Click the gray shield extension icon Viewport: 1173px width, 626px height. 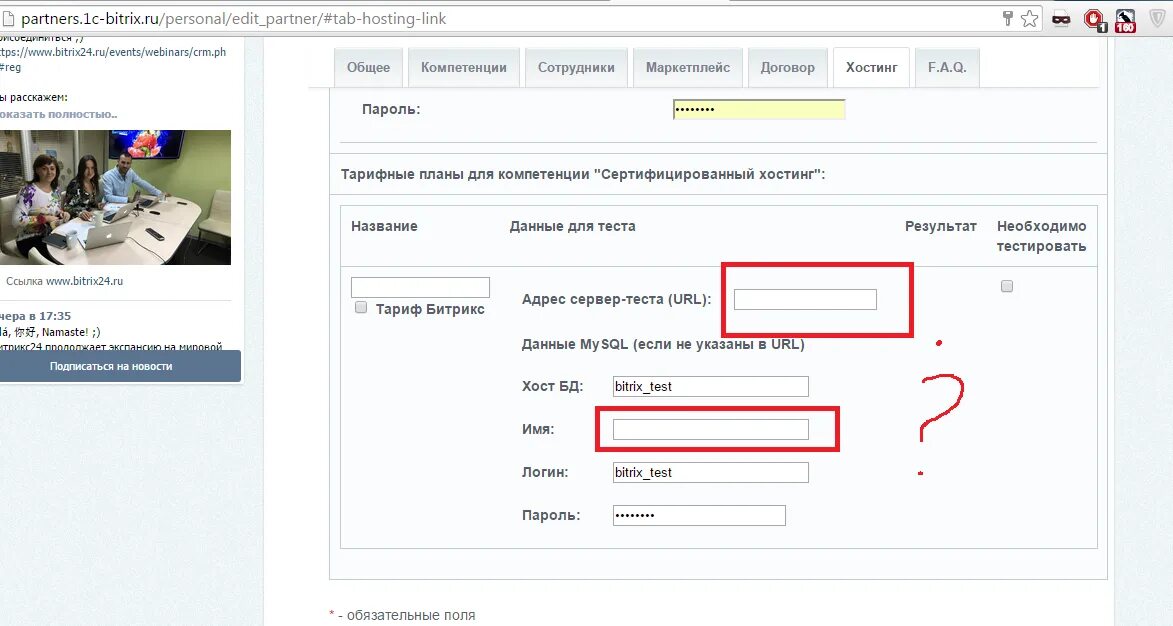pos(1157,19)
